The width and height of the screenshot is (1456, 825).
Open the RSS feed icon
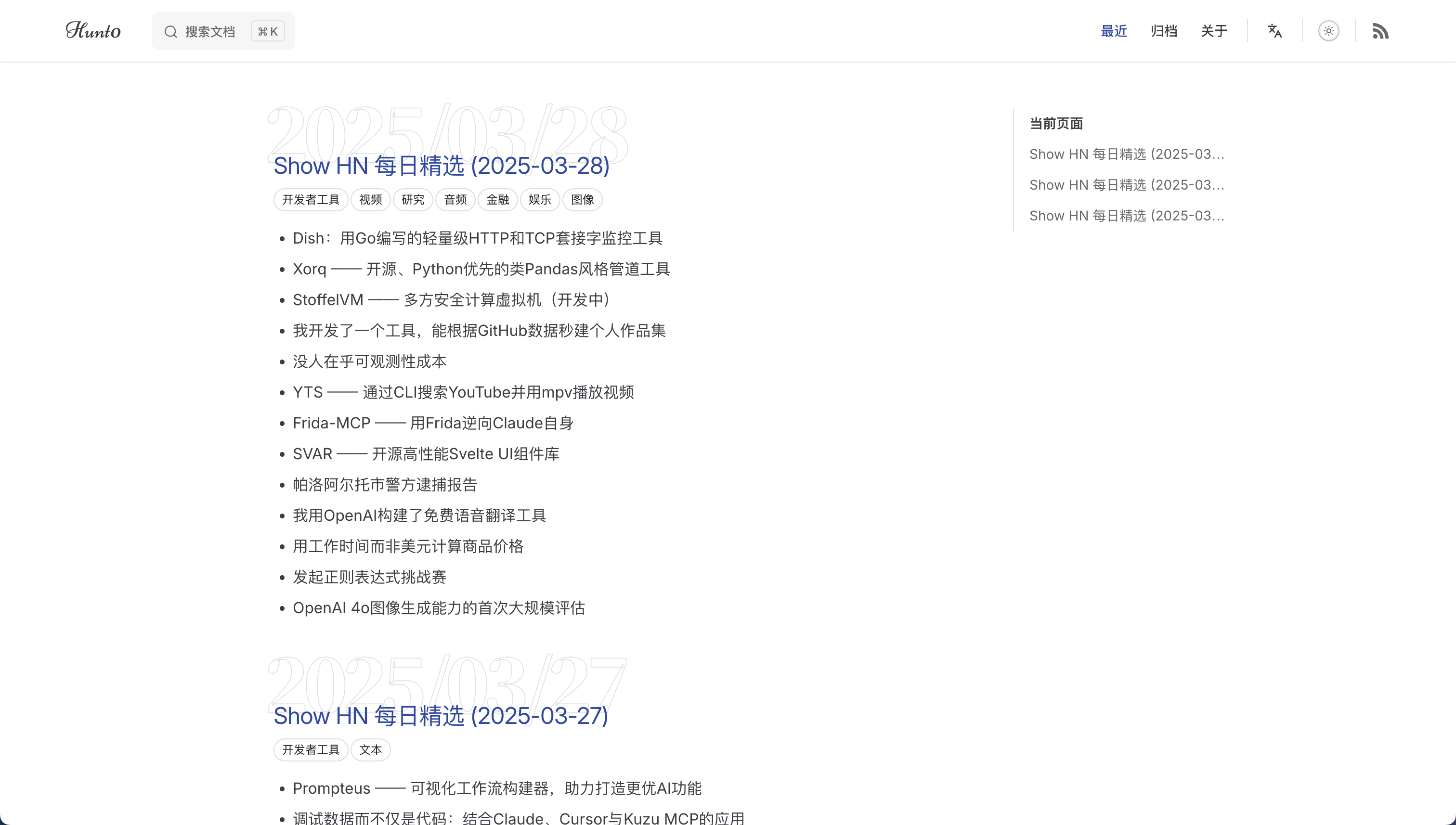pyautogui.click(x=1380, y=31)
